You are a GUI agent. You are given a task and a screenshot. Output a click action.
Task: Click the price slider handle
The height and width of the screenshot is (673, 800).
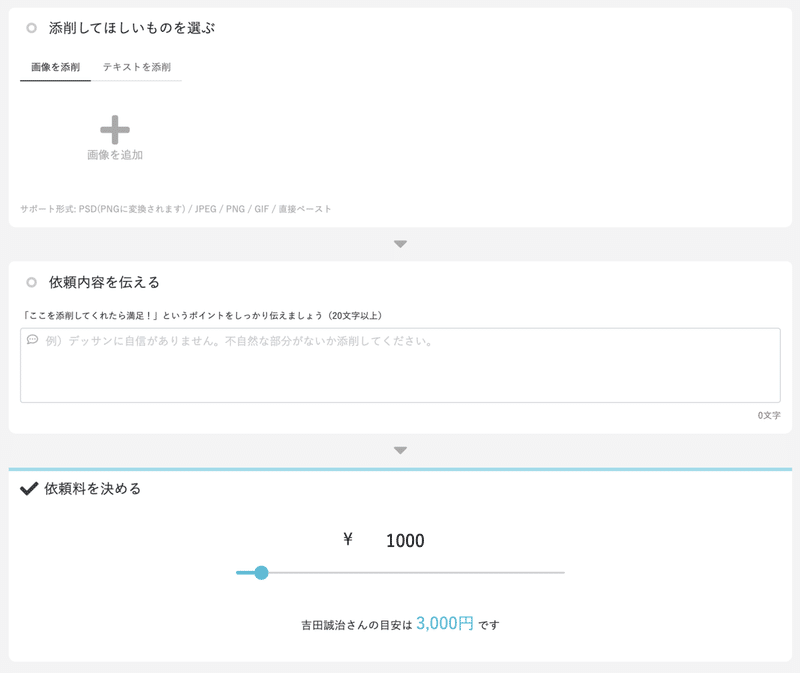261,572
